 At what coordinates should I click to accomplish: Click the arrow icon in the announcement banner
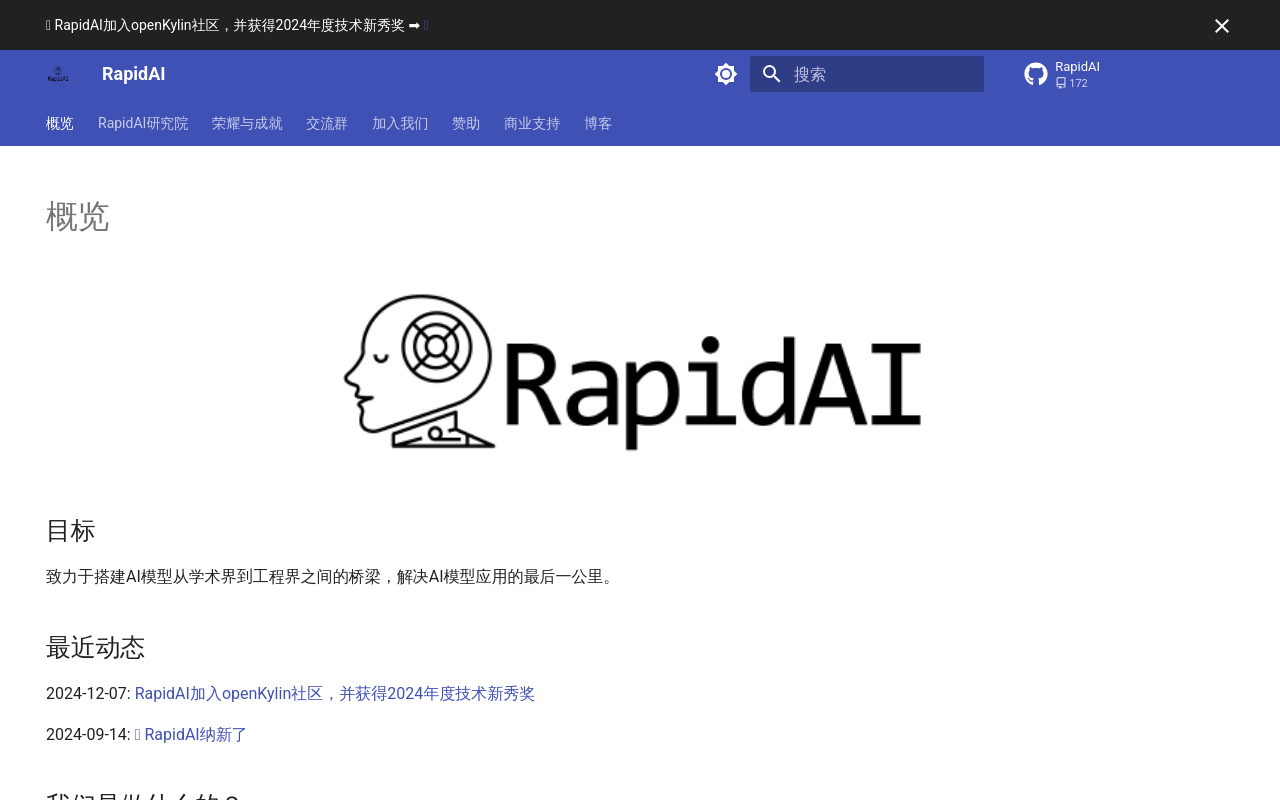tap(413, 24)
